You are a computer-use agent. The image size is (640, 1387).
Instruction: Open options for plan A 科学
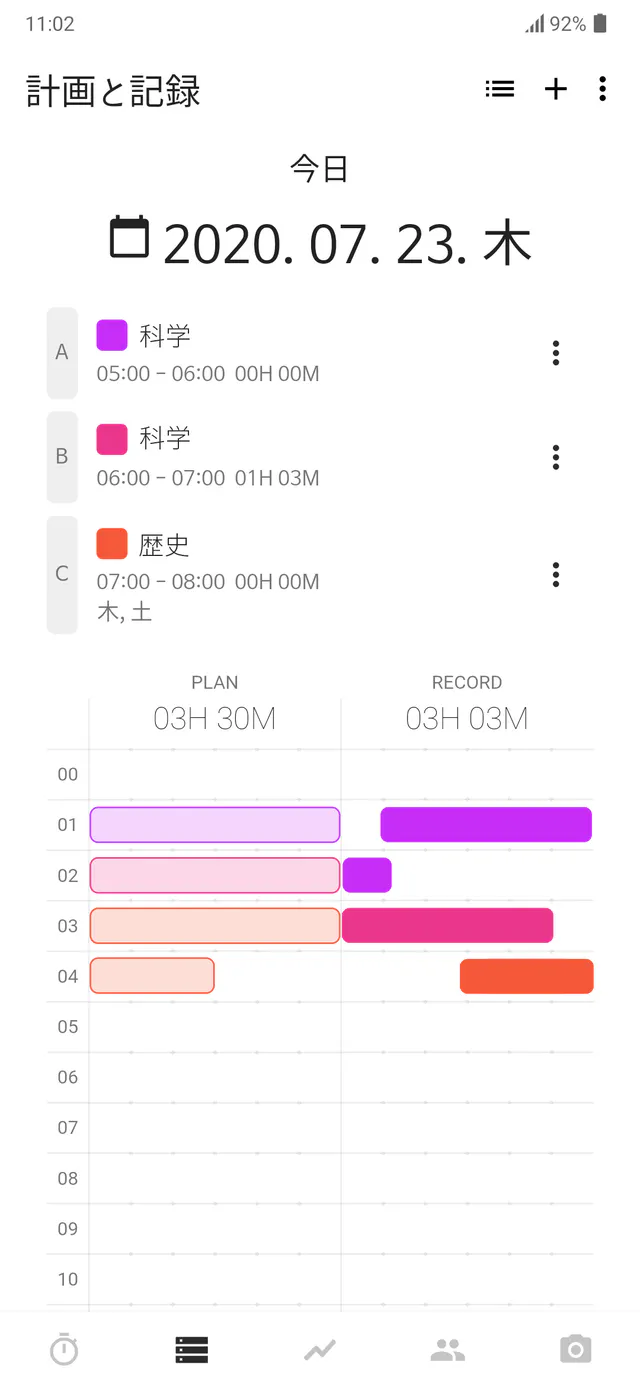[x=555, y=353]
